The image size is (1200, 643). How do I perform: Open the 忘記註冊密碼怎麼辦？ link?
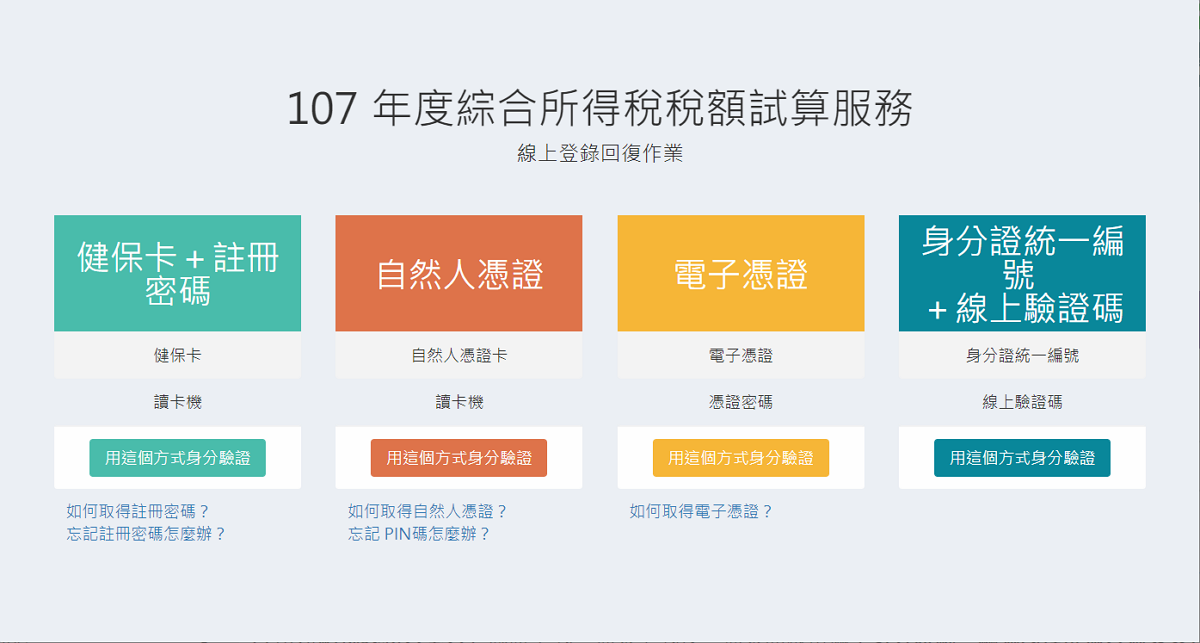coord(147,534)
